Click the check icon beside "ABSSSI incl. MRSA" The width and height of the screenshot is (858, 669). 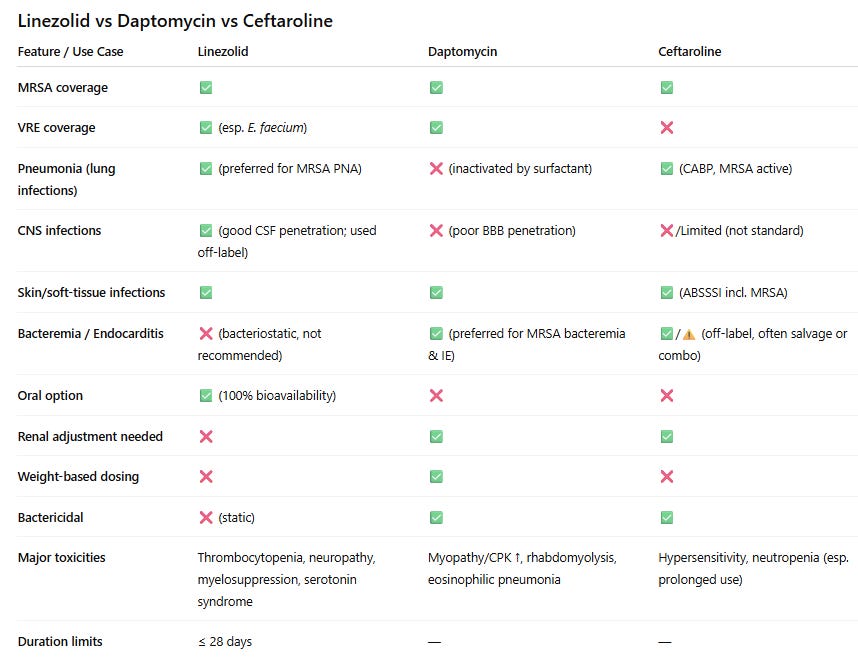pyautogui.click(x=666, y=293)
